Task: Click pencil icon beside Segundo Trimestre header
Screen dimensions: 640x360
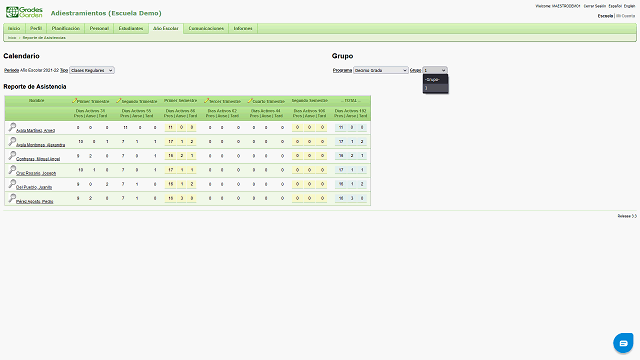Action: click(118, 100)
